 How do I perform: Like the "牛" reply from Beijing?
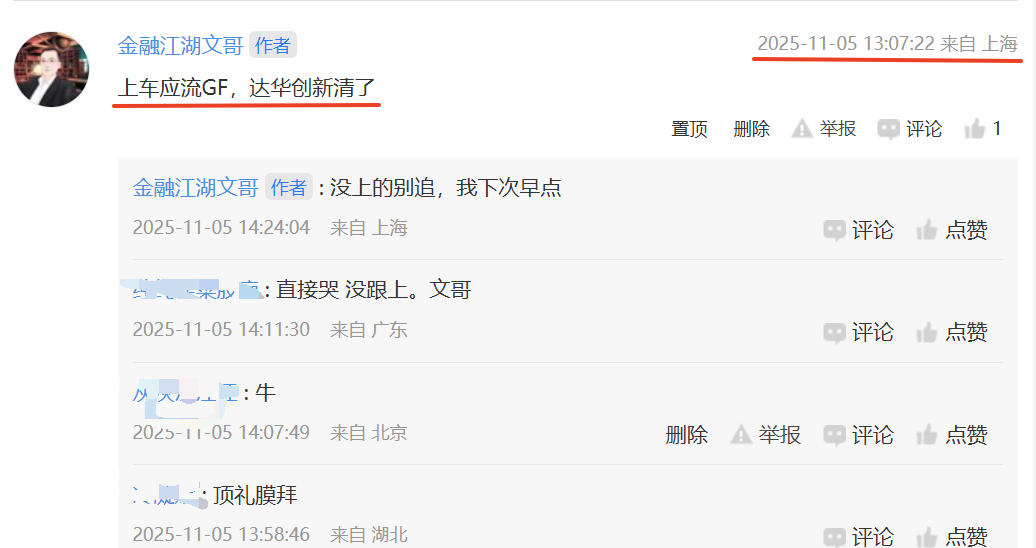point(951,435)
